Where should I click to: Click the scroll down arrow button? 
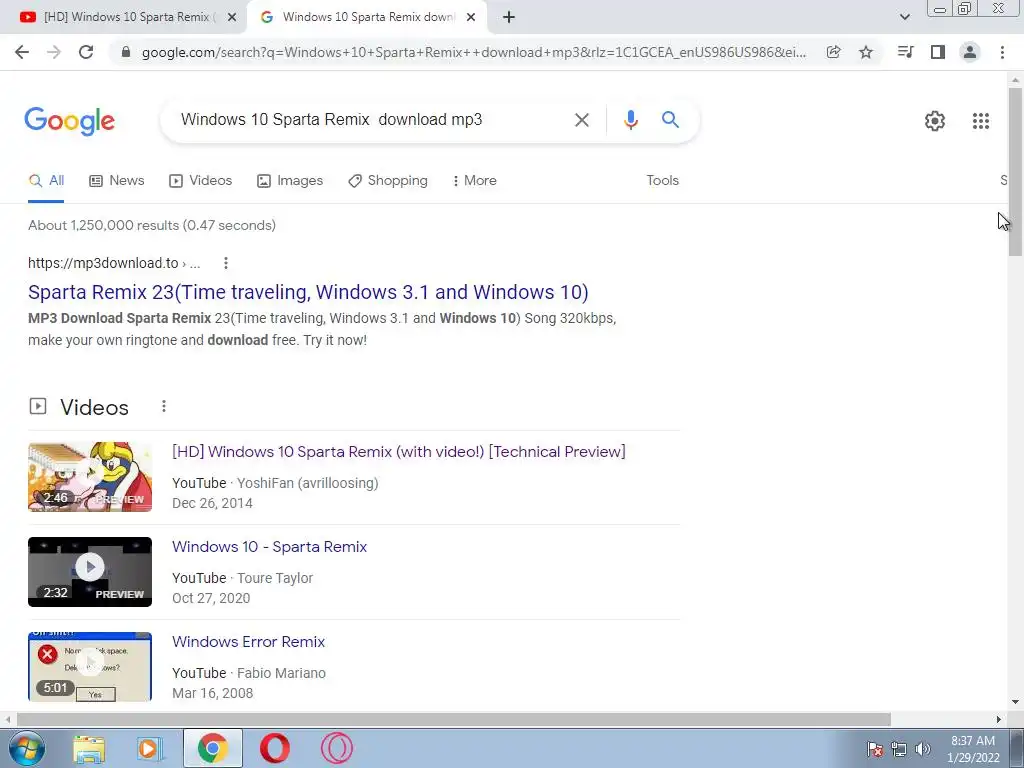(1015, 703)
